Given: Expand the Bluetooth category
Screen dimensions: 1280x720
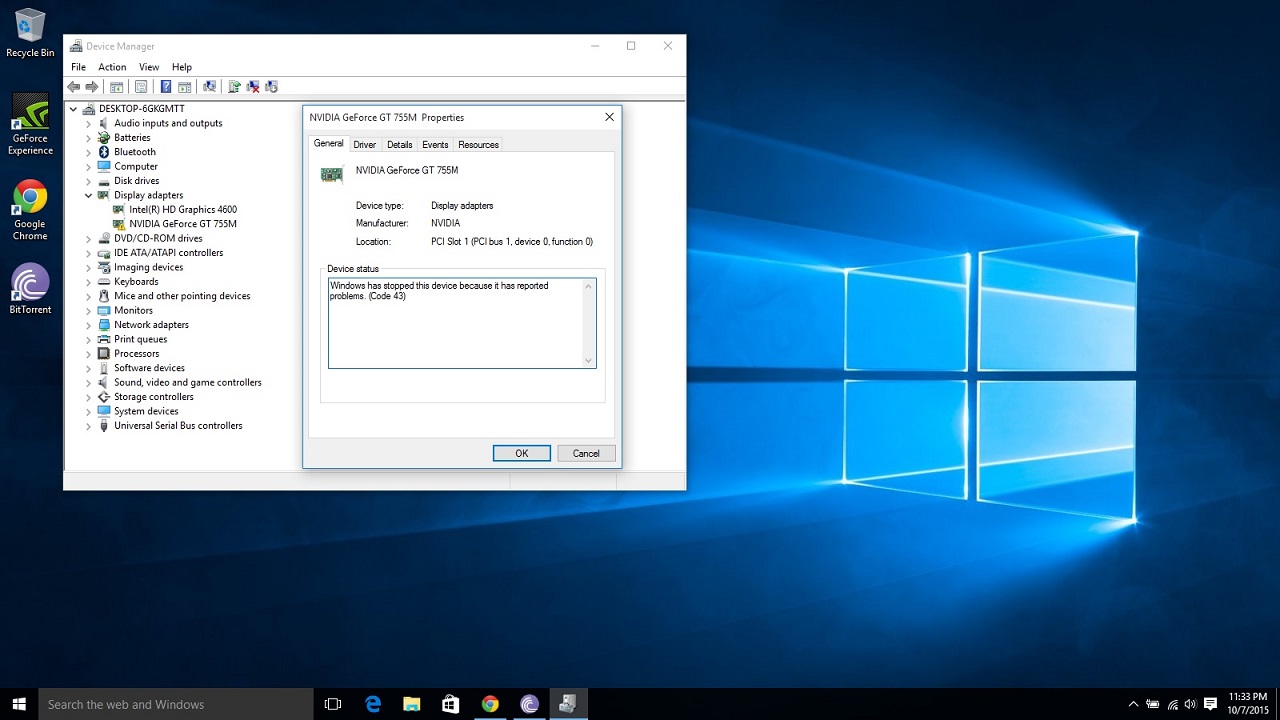Looking at the screenshot, I should coord(88,152).
